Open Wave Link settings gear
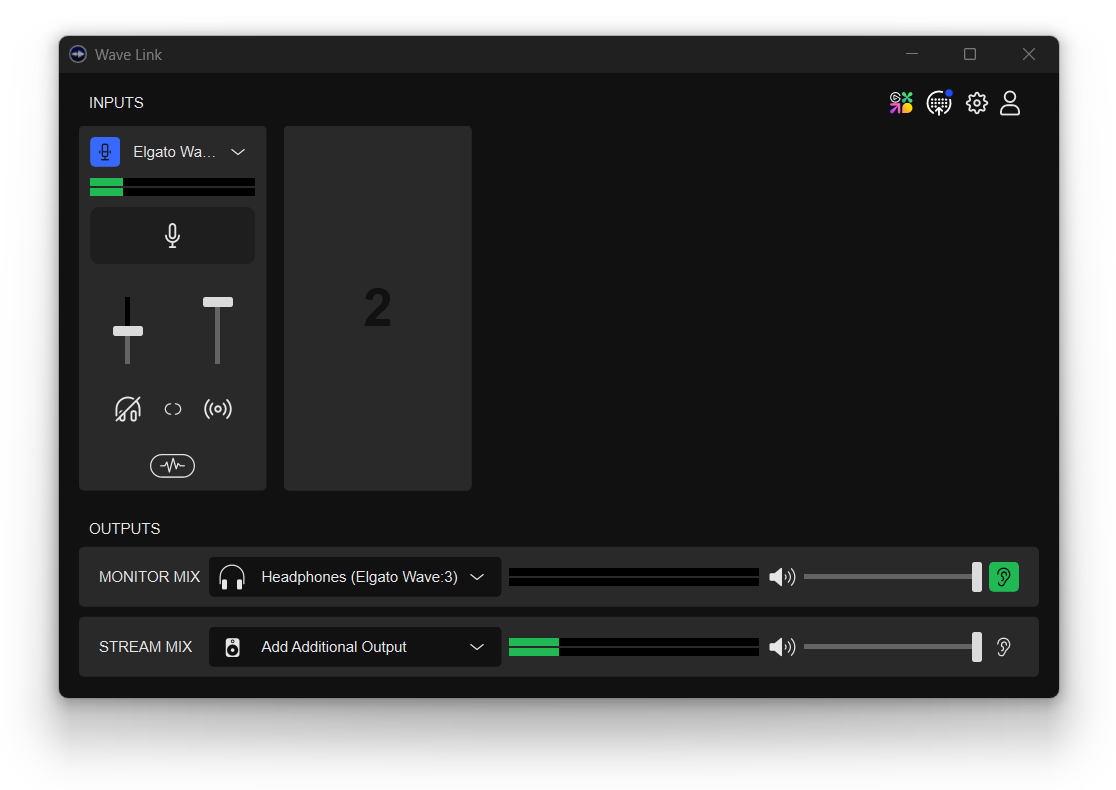This screenshot has width=1116, height=790. [x=976, y=102]
